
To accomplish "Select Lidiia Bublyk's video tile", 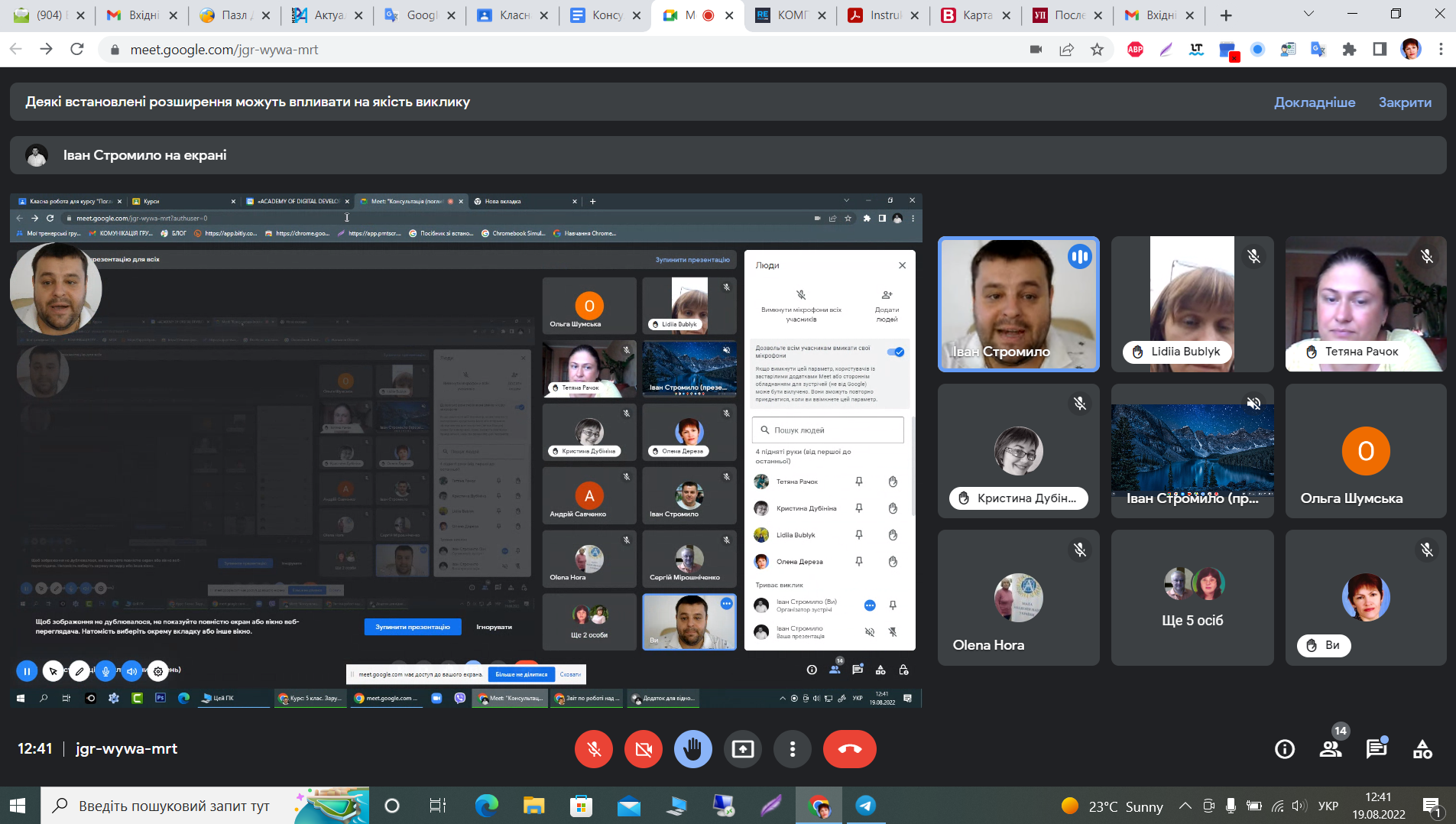I will [1192, 304].
